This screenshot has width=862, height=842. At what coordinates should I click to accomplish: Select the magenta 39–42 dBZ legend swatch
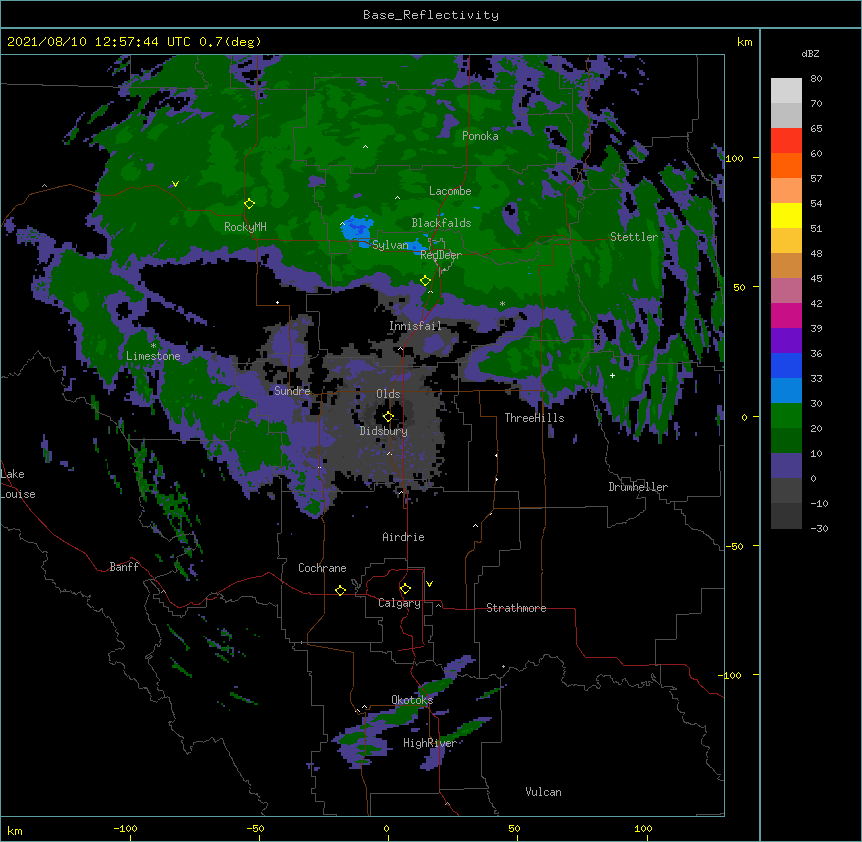click(x=786, y=315)
